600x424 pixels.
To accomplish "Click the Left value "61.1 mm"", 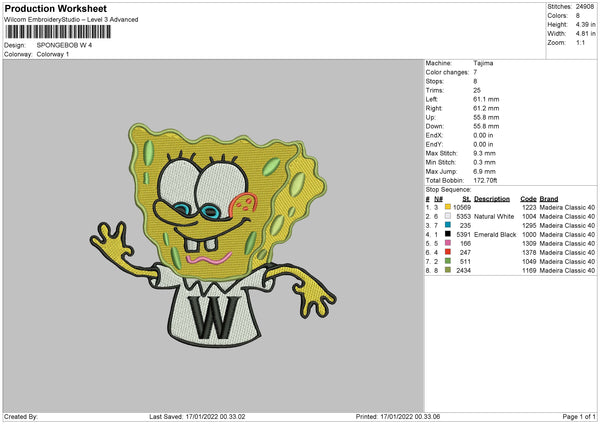I will (x=486, y=99).
